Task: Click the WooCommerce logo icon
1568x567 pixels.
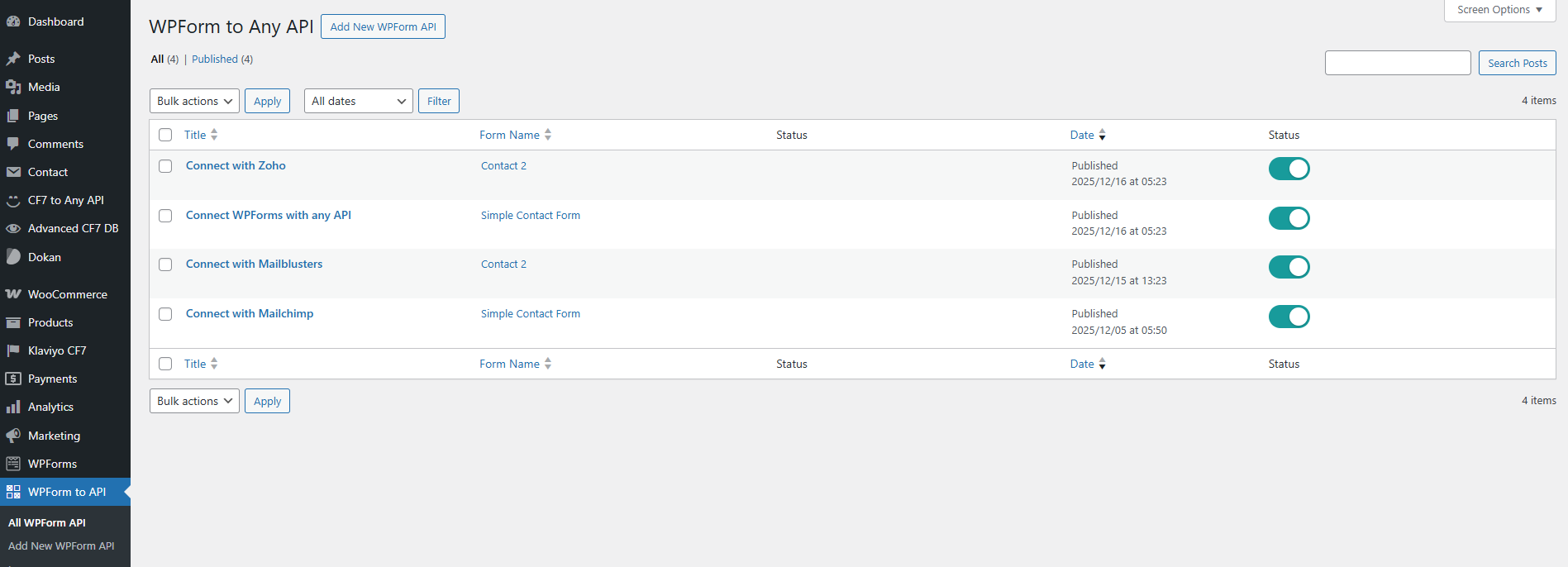Action: click(x=13, y=294)
